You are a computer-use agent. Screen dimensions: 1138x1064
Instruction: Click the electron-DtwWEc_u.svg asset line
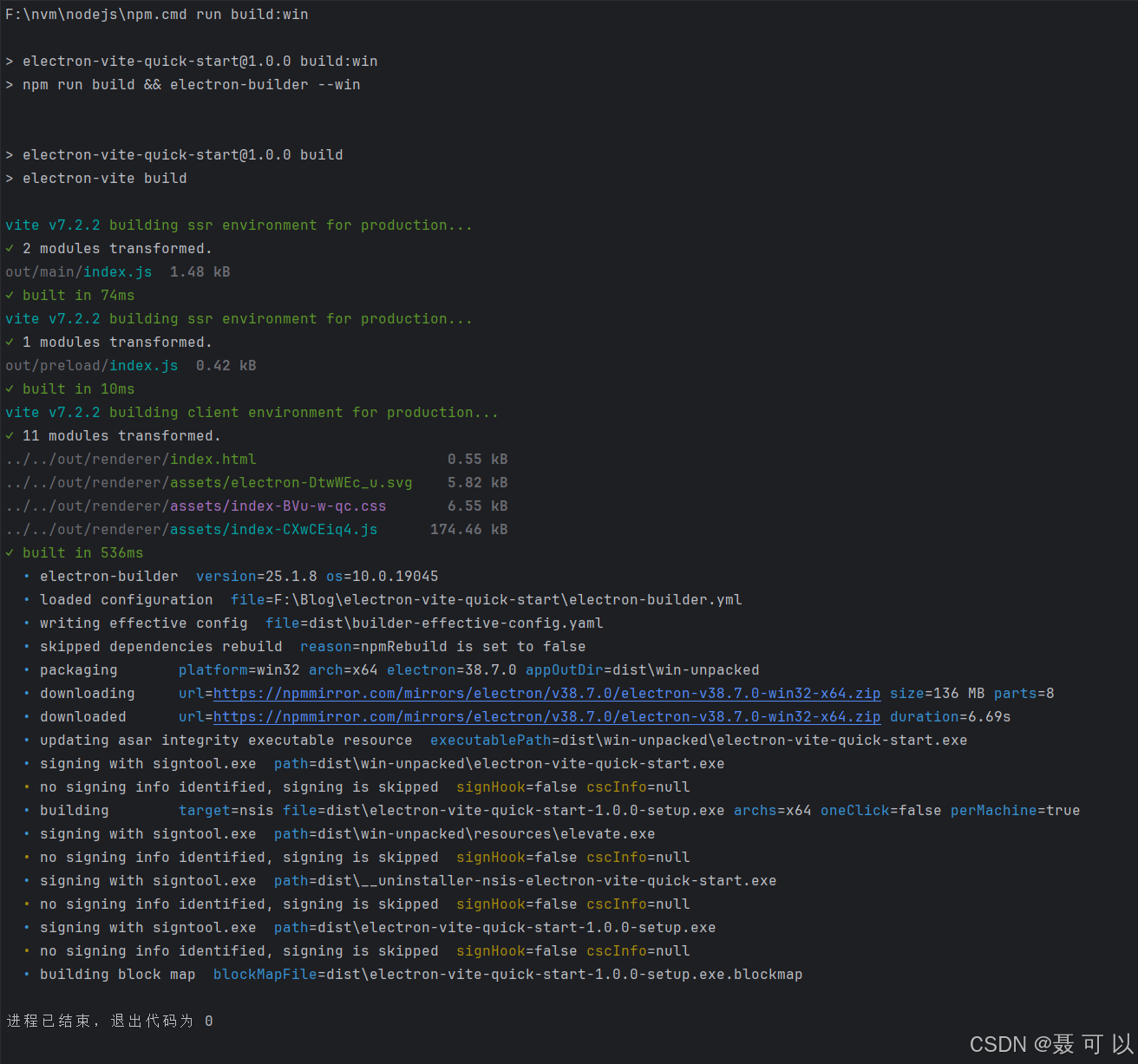(x=257, y=483)
